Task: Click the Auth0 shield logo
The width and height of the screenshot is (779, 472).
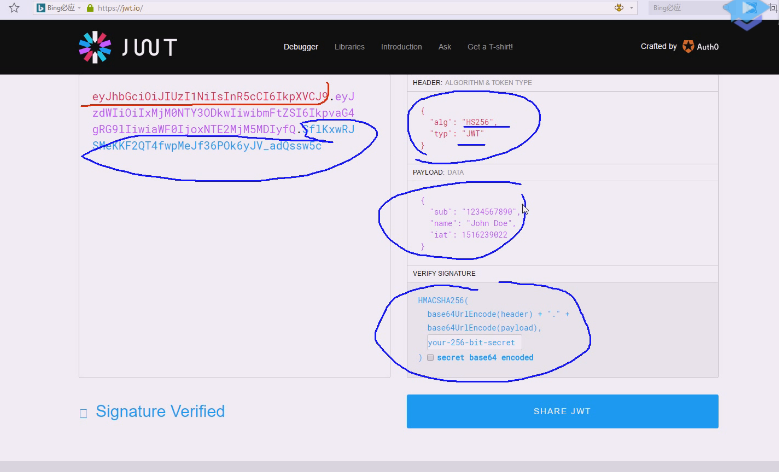Action: (x=688, y=46)
